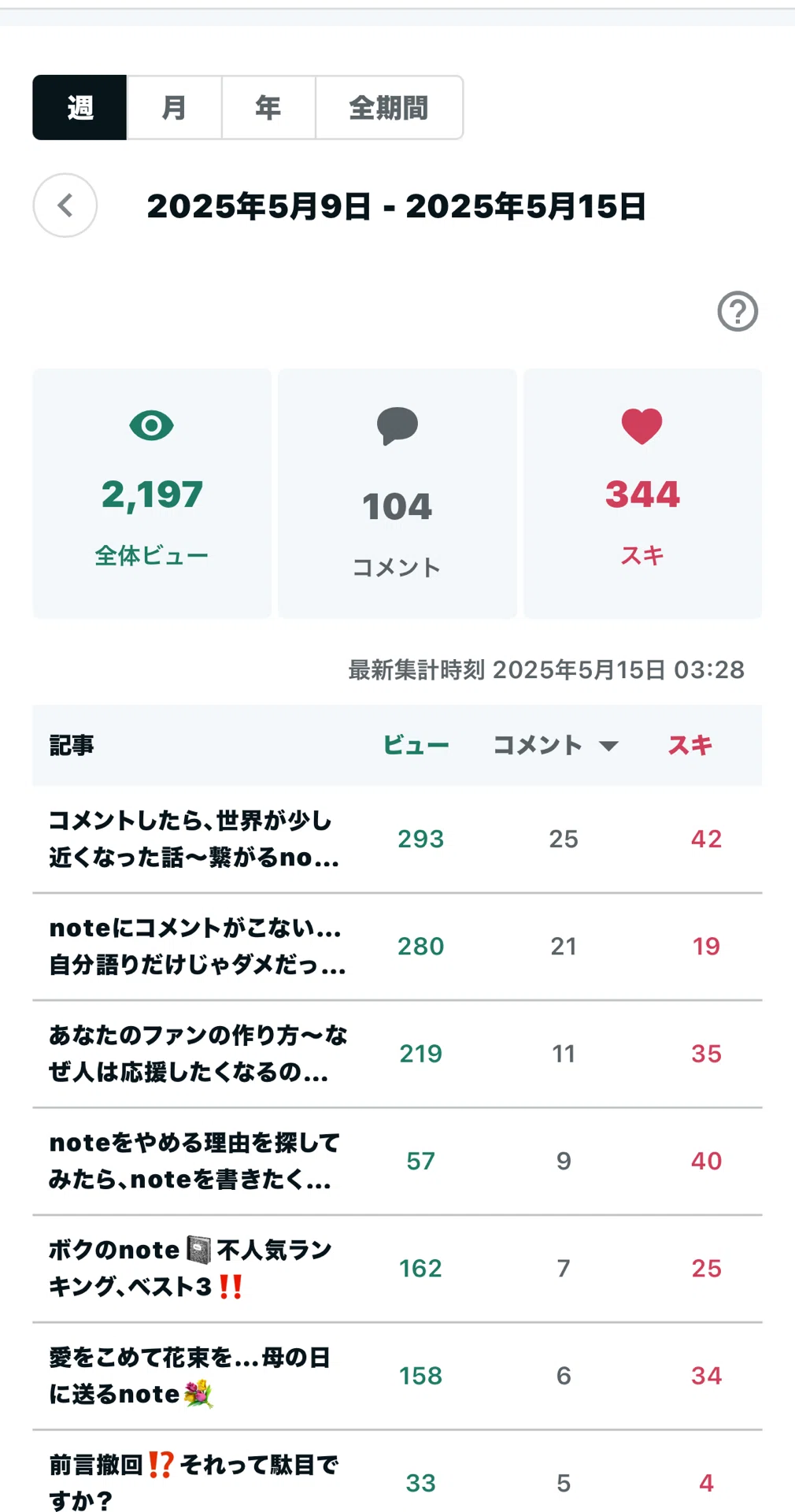795x1512 pixels.
Task: Click the help question mark icon
Action: pos(738,311)
